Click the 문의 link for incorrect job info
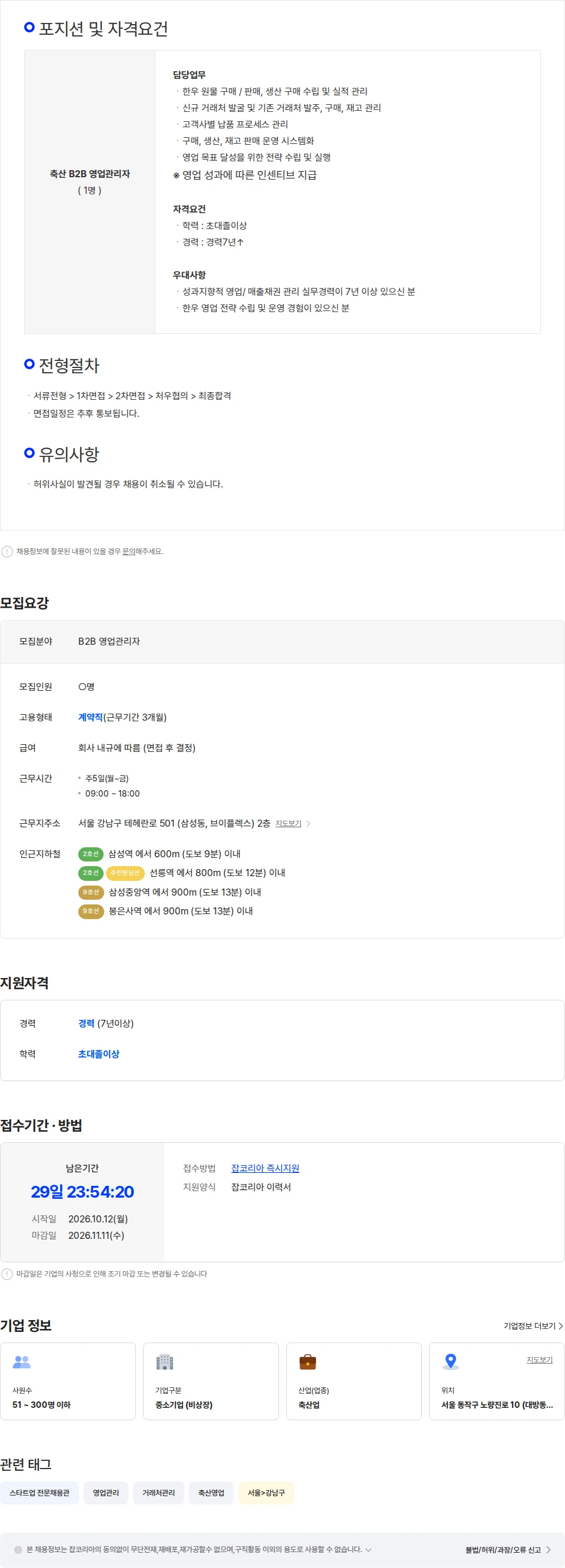This screenshot has width=565, height=1568. 128,552
